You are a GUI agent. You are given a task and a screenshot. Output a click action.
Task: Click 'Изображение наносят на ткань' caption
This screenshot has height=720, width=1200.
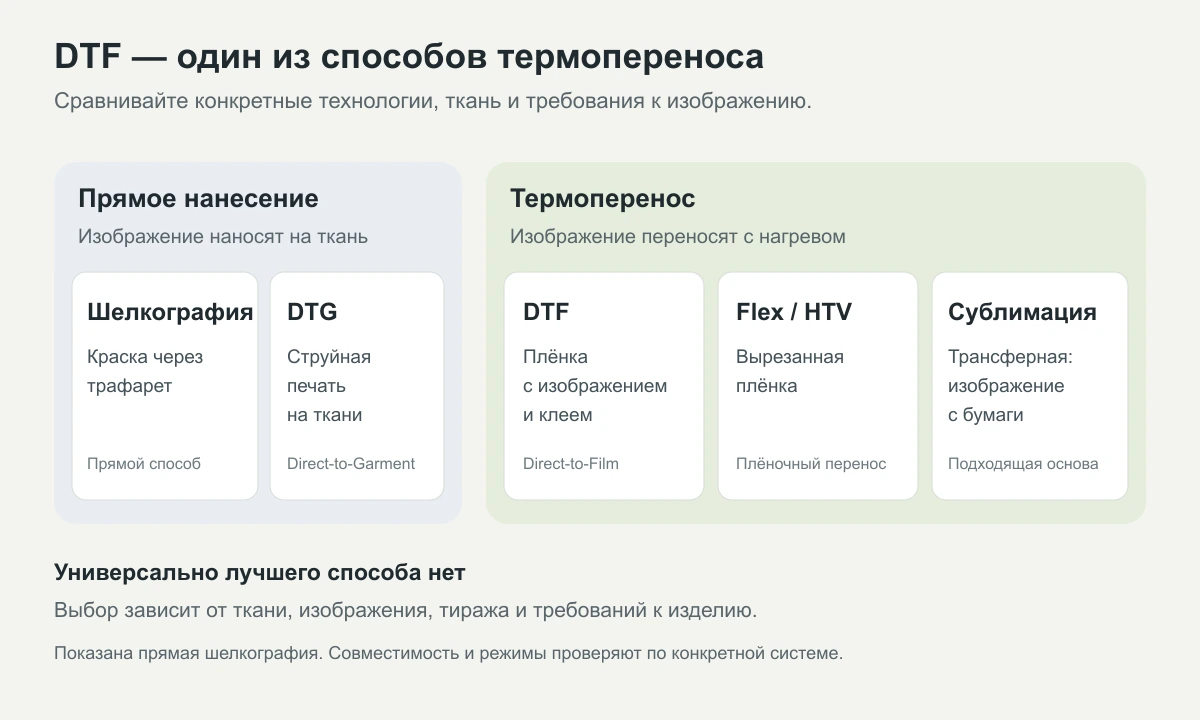pos(223,237)
